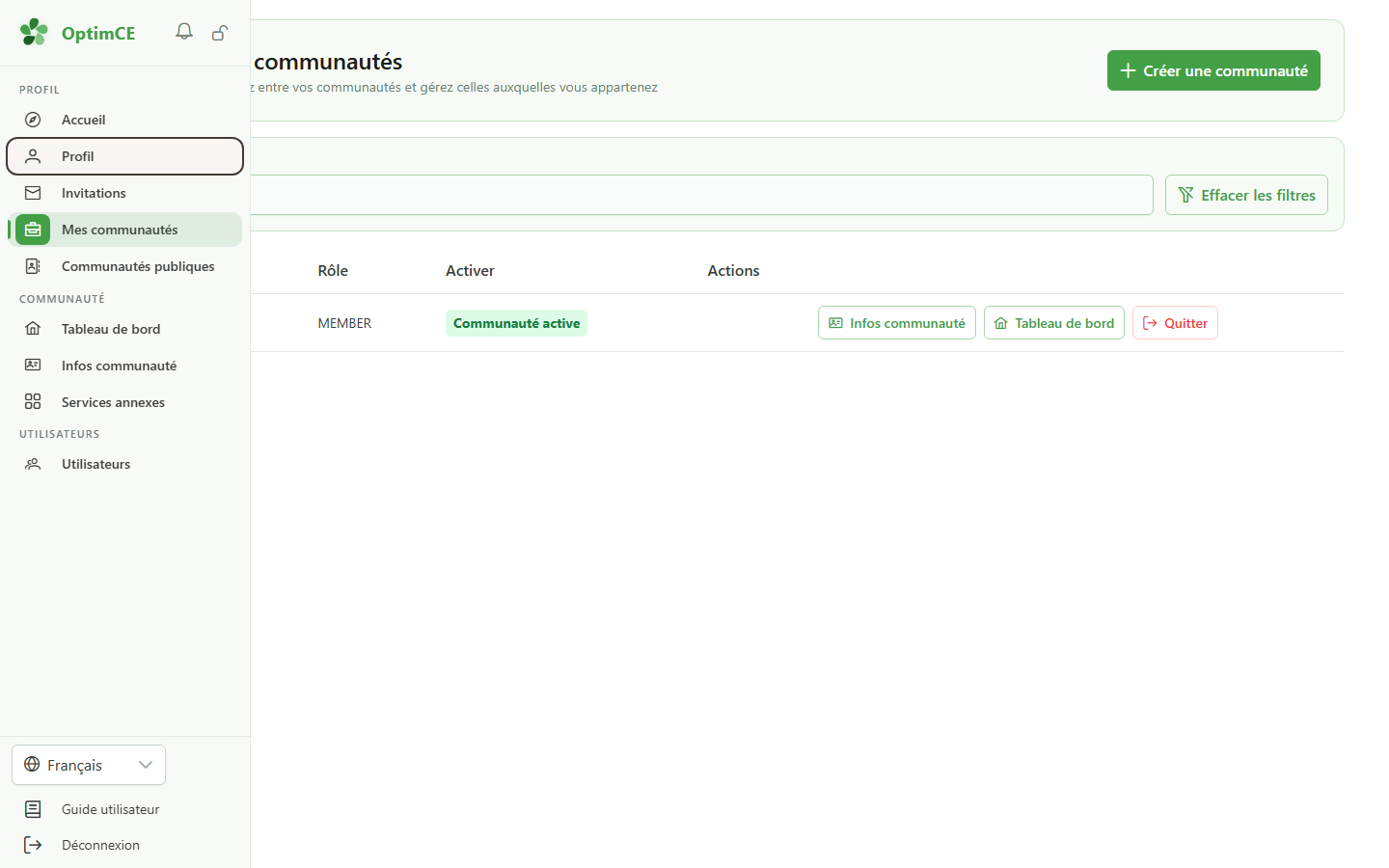Select Mes communautés in sidebar

pyautogui.click(x=124, y=230)
